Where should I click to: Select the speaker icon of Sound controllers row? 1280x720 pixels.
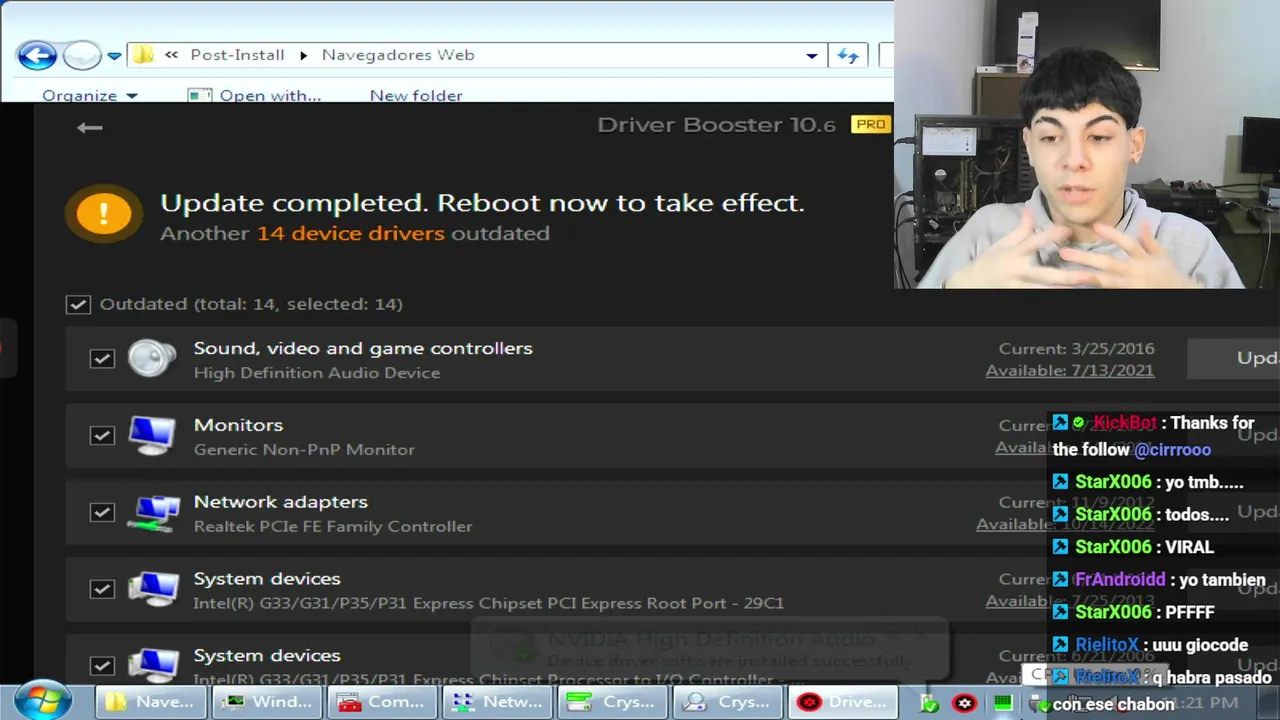152,358
